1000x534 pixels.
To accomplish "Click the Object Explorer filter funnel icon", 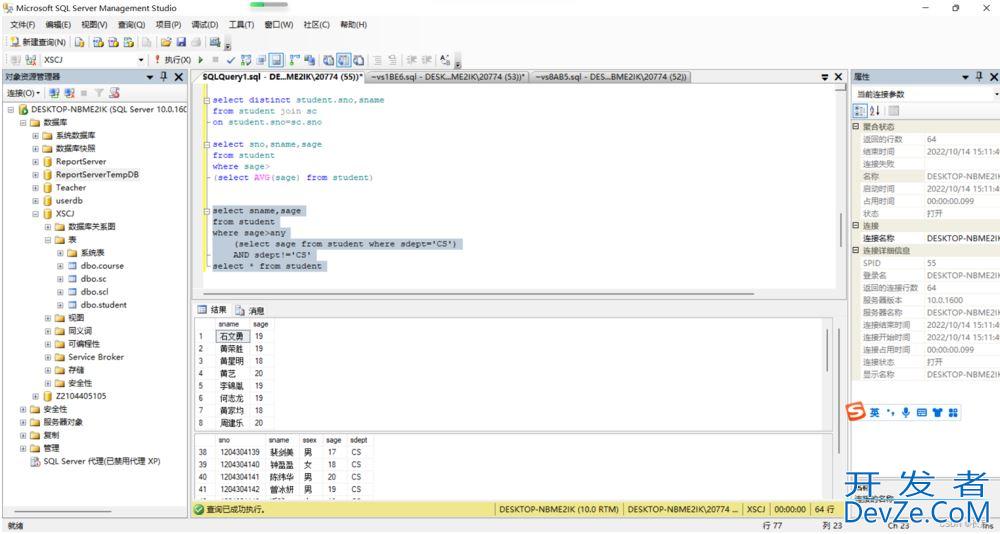I will point(99,93).
